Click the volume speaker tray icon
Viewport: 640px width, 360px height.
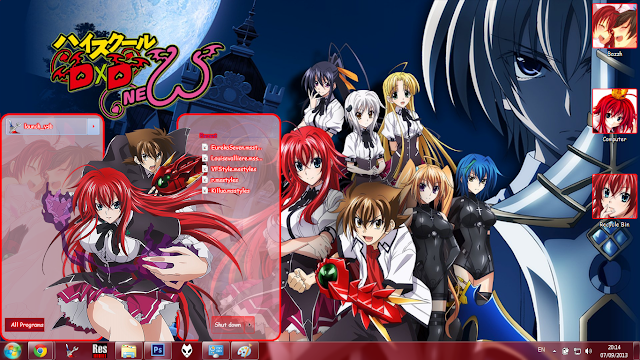[x=589, y=351]
